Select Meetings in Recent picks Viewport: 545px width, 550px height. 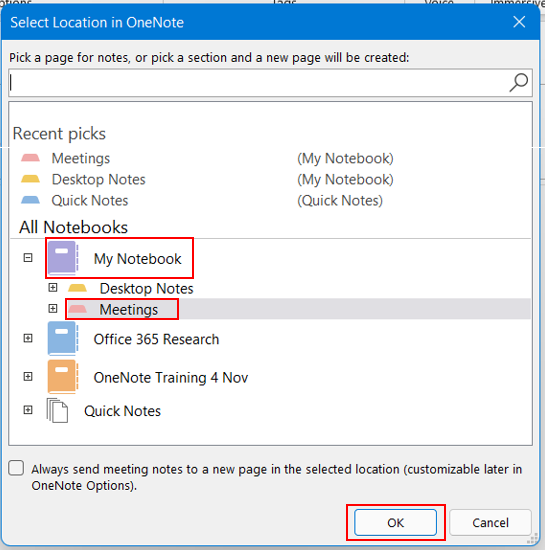(x=81, y=159)
